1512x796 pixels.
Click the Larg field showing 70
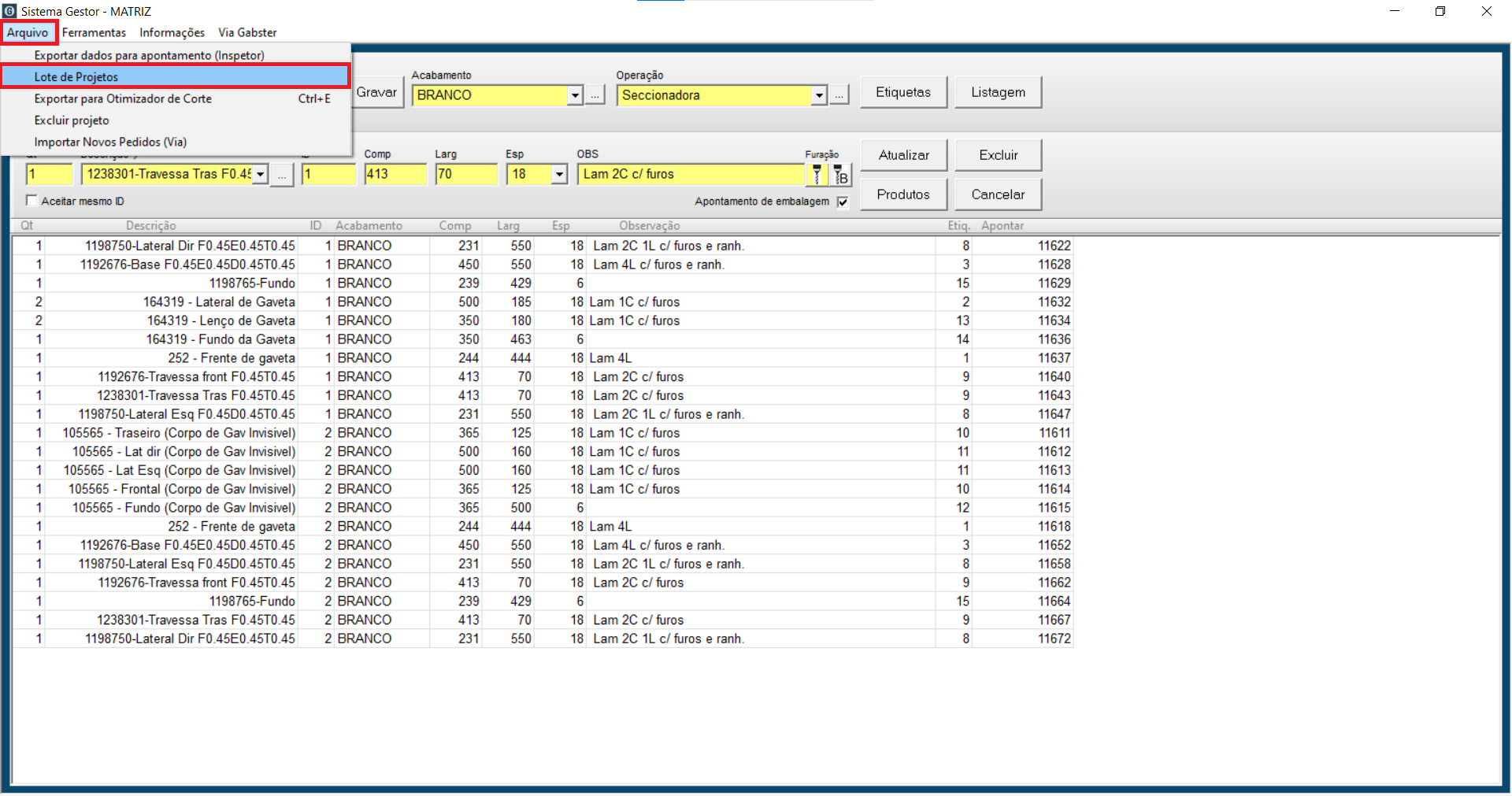point(466,174)
